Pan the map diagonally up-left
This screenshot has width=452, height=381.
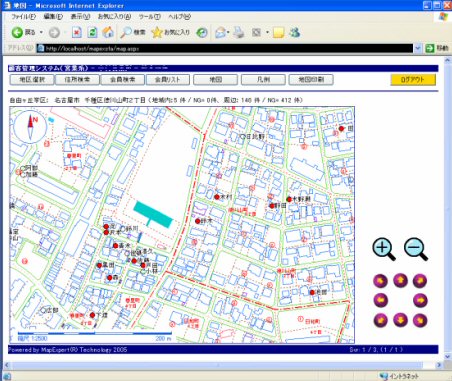pyautogui.click(x=380, y=281)
